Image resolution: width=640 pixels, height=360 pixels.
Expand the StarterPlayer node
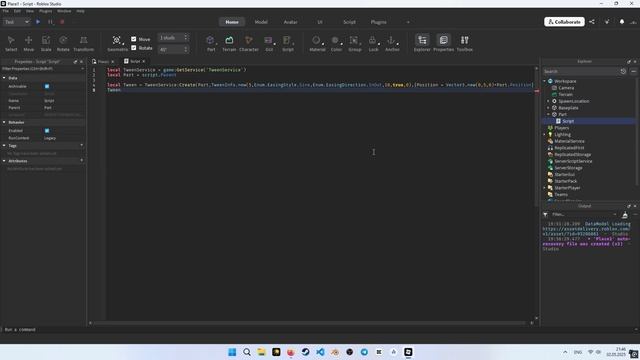pyautogui.click(x=544, y=188)
